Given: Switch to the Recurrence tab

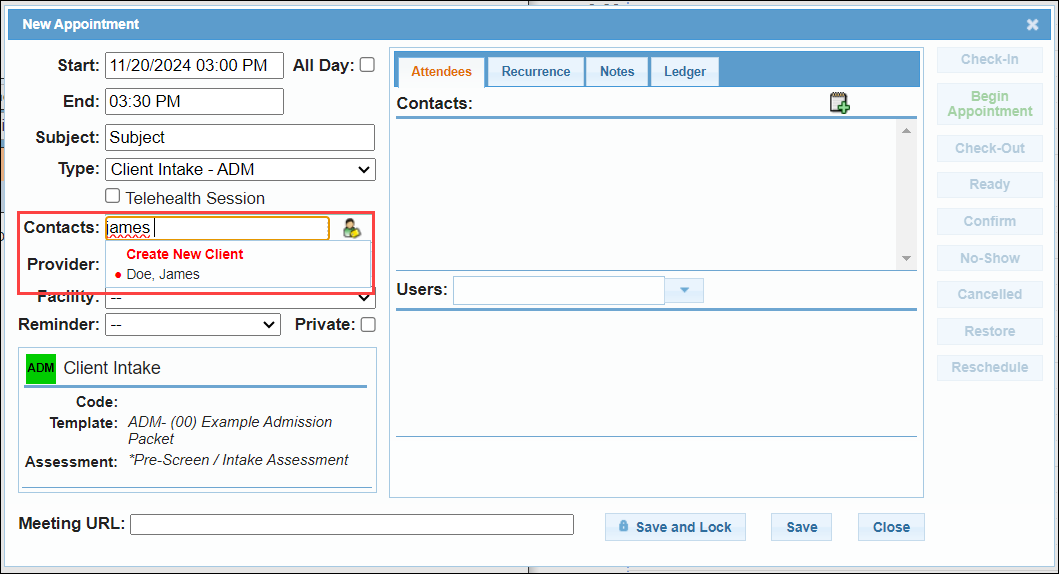Looking at the screenshot, I should pos(536,72).
